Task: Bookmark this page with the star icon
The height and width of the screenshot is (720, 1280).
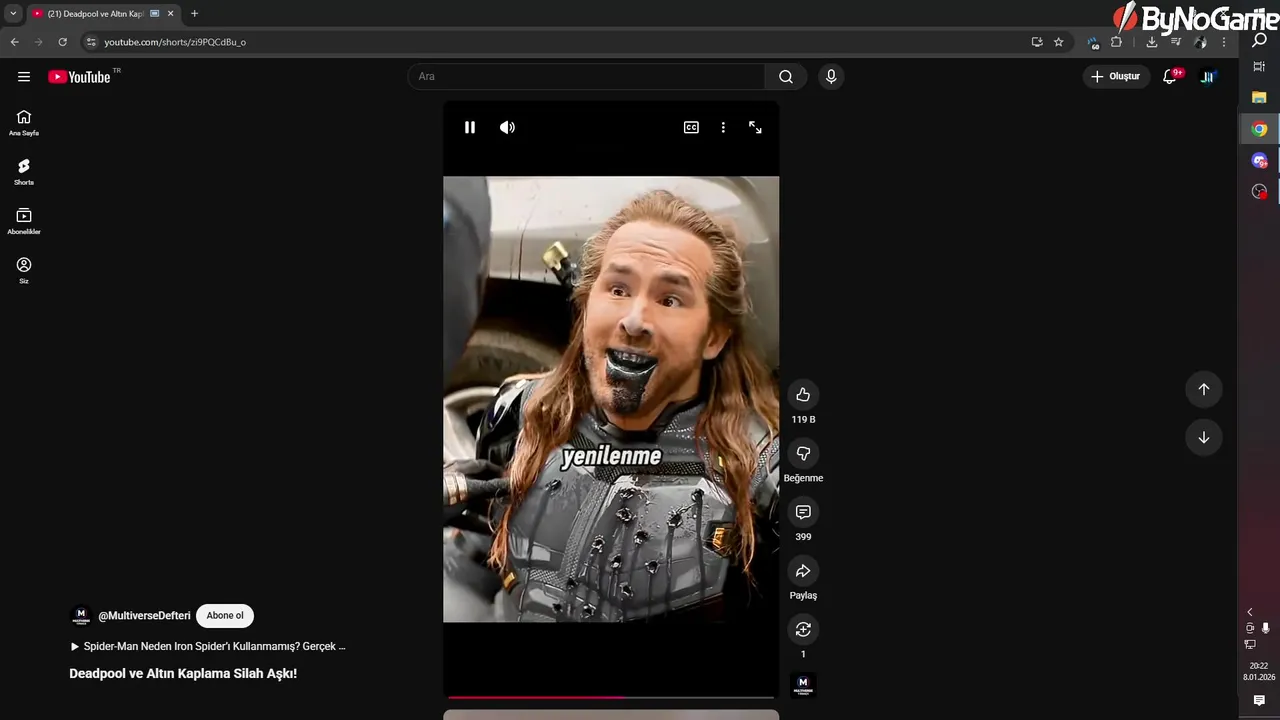Action: tap(1059, 42)
